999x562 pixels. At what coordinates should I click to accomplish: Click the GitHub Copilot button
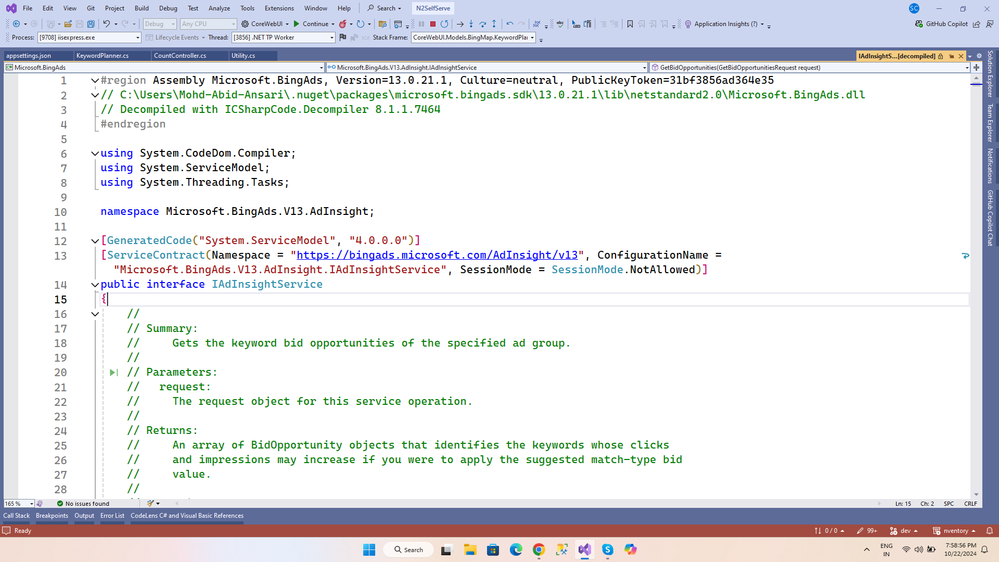[x=941, y=24]
